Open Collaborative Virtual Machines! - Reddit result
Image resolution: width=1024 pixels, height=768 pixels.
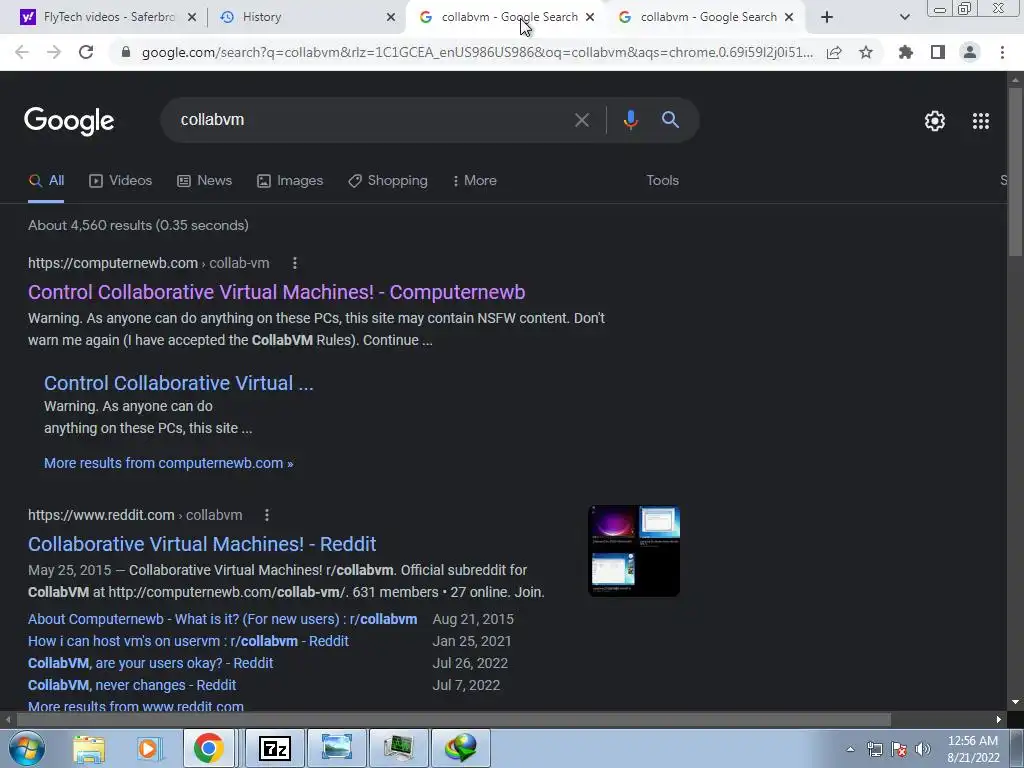[202, 544]
